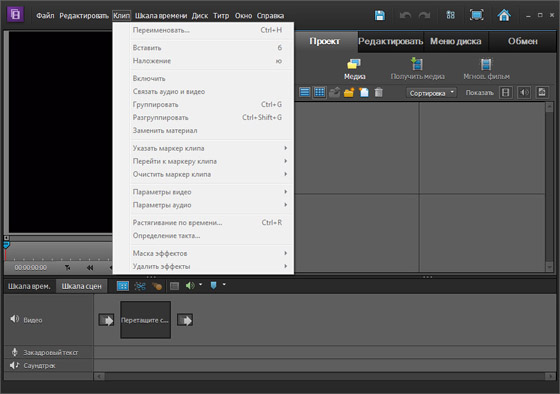
Task: Open the Файл menu
Action: tap(45, 16)
